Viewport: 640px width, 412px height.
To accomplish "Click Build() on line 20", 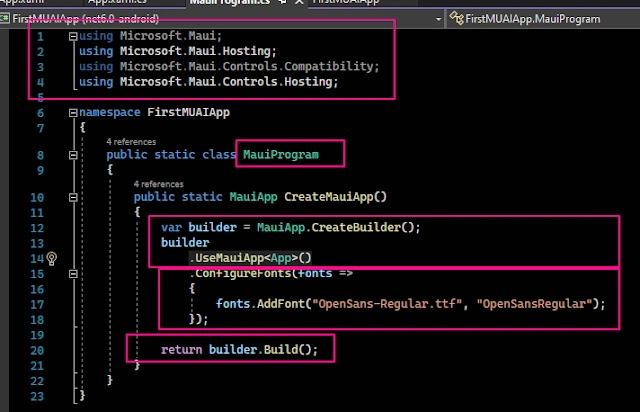I will coord(288,350).
